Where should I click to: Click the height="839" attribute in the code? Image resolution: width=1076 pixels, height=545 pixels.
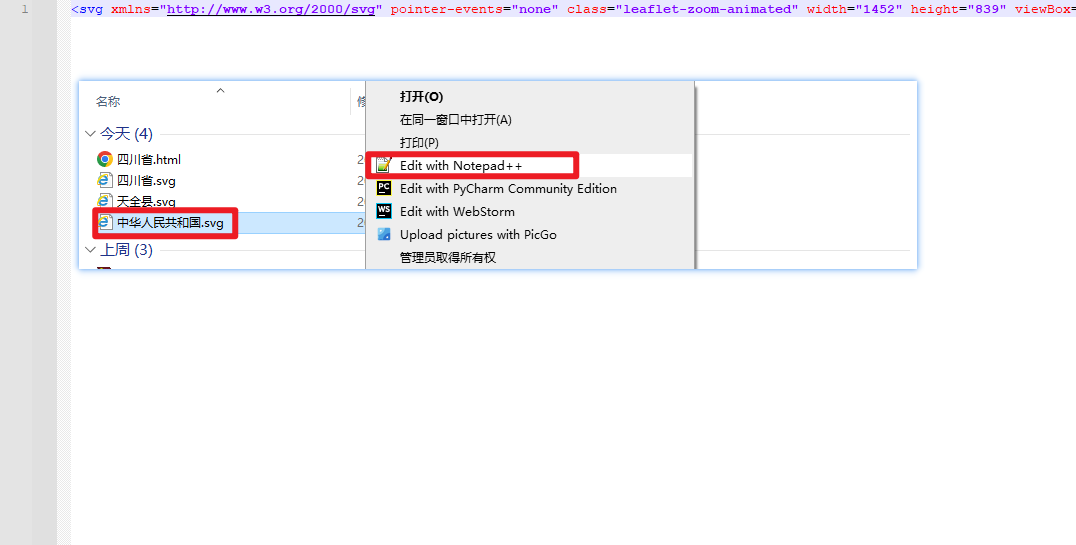[958, 10]
